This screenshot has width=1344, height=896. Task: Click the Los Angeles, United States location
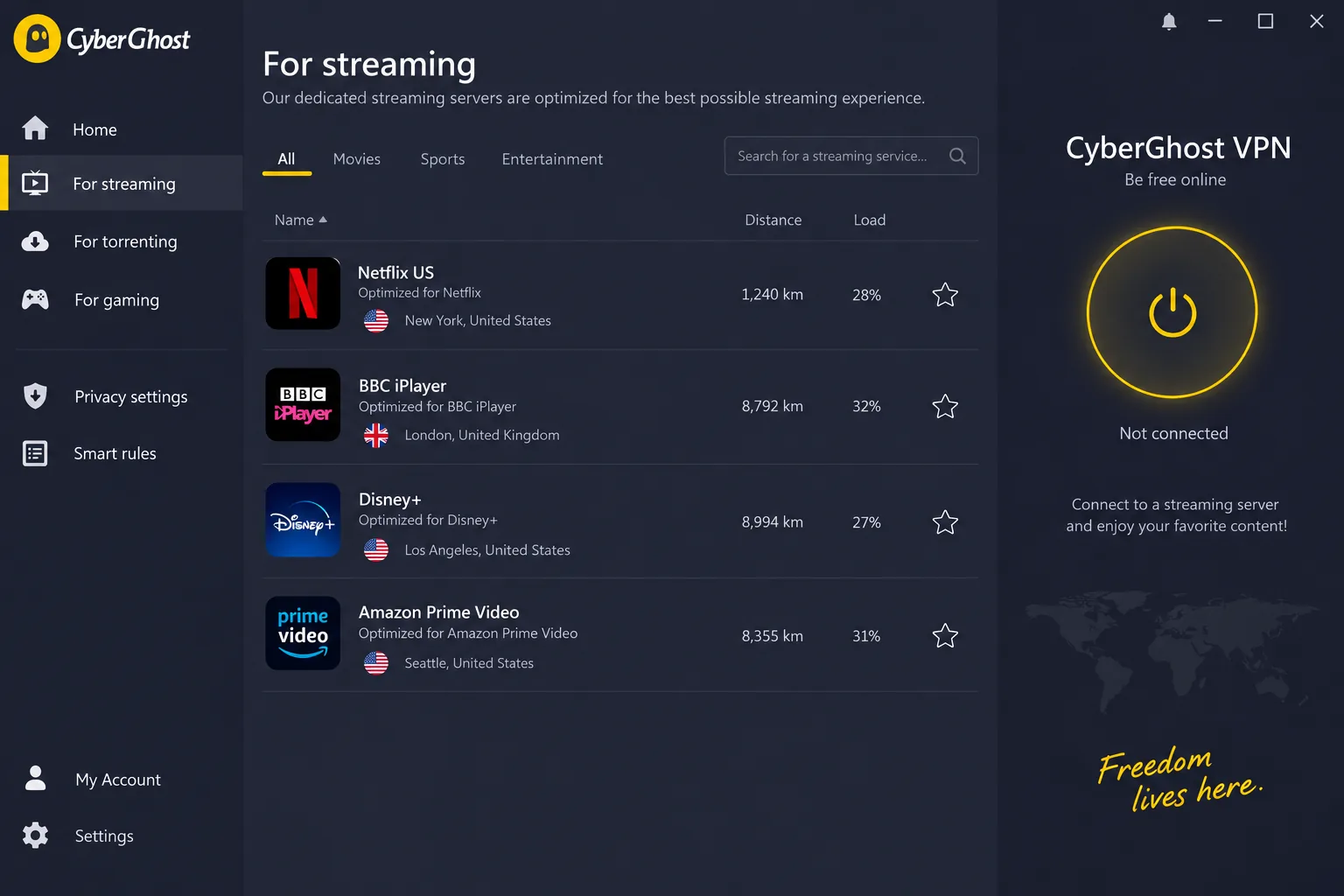coord(486,549)
